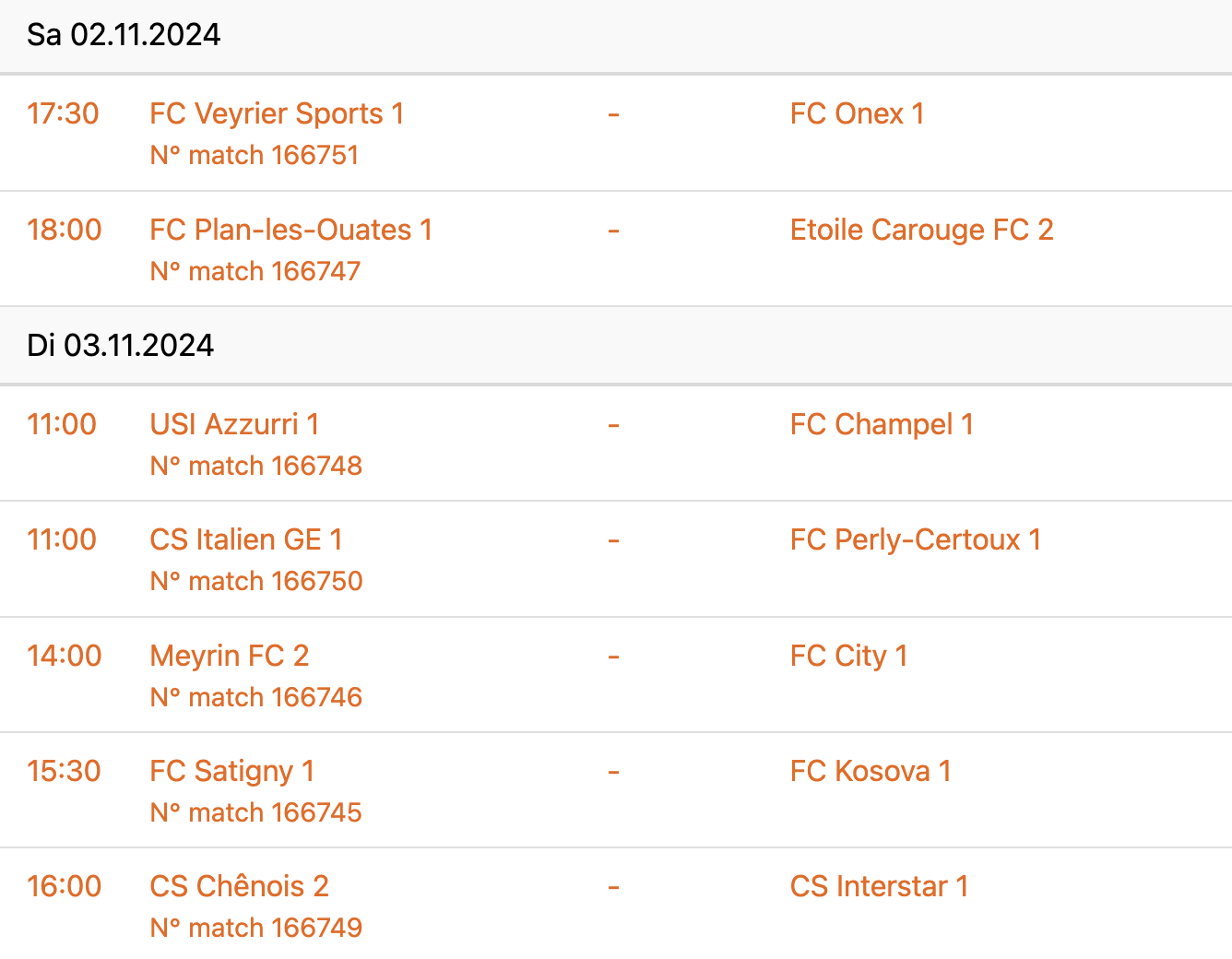Select CS Italien GE 1

click(x=246, y=539)
